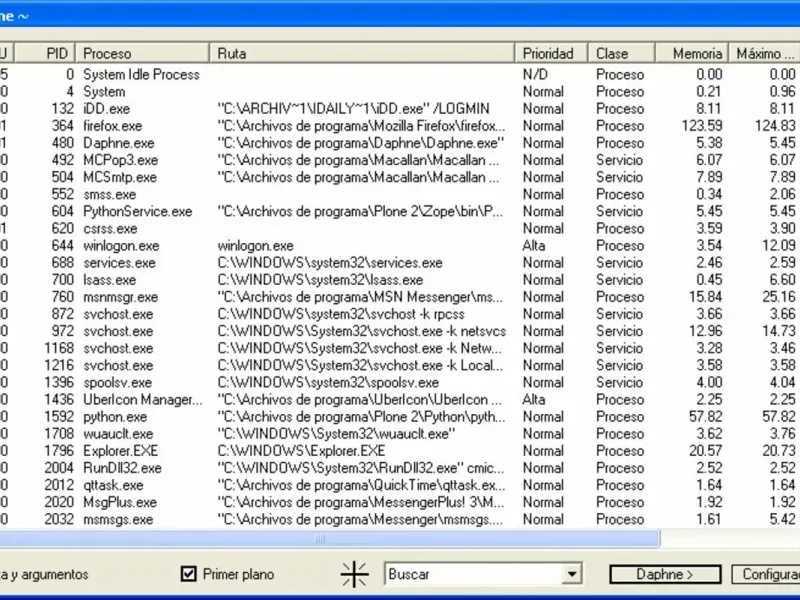Click firefox.exe memory value 123.59

tap(702, 126)
